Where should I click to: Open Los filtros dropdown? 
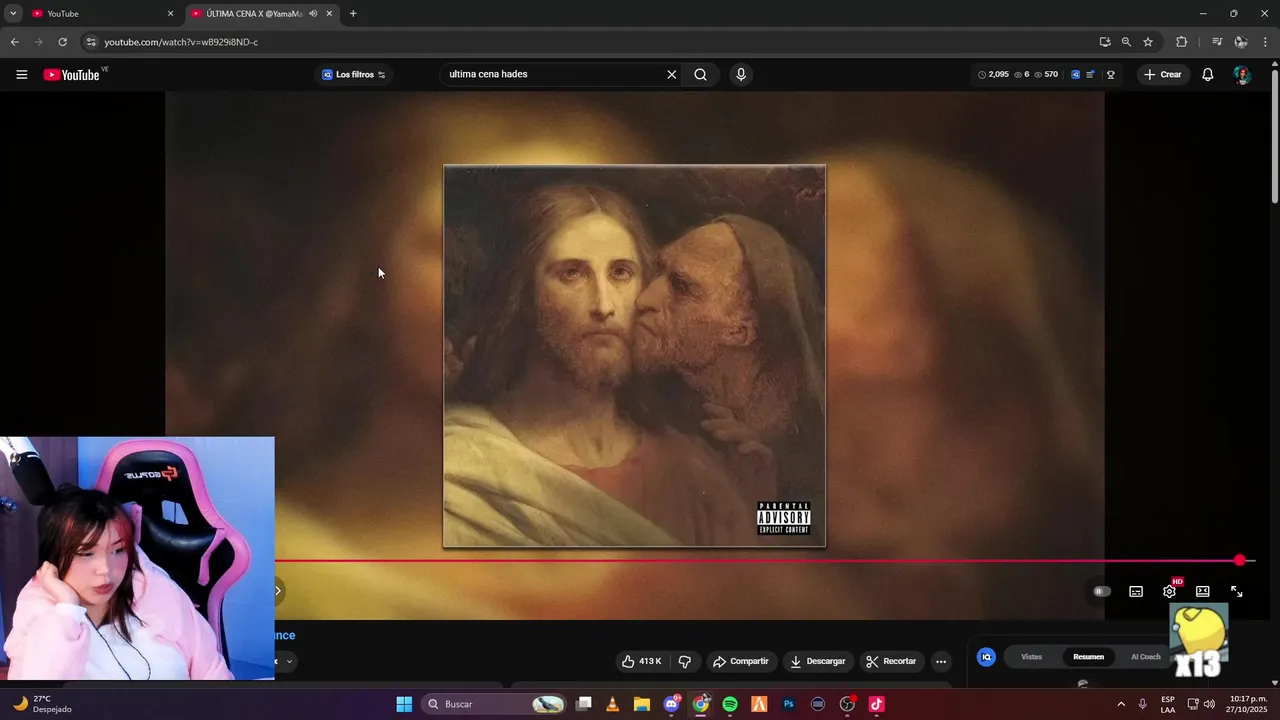pos(354,75)
